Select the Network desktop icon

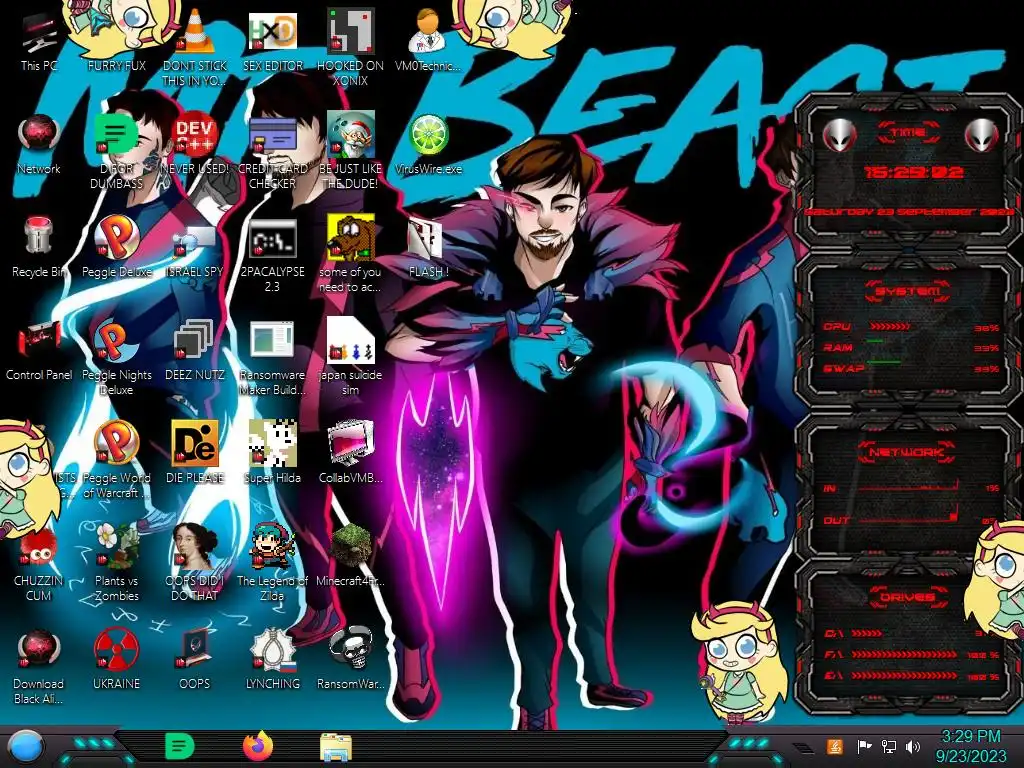point(39,135)
